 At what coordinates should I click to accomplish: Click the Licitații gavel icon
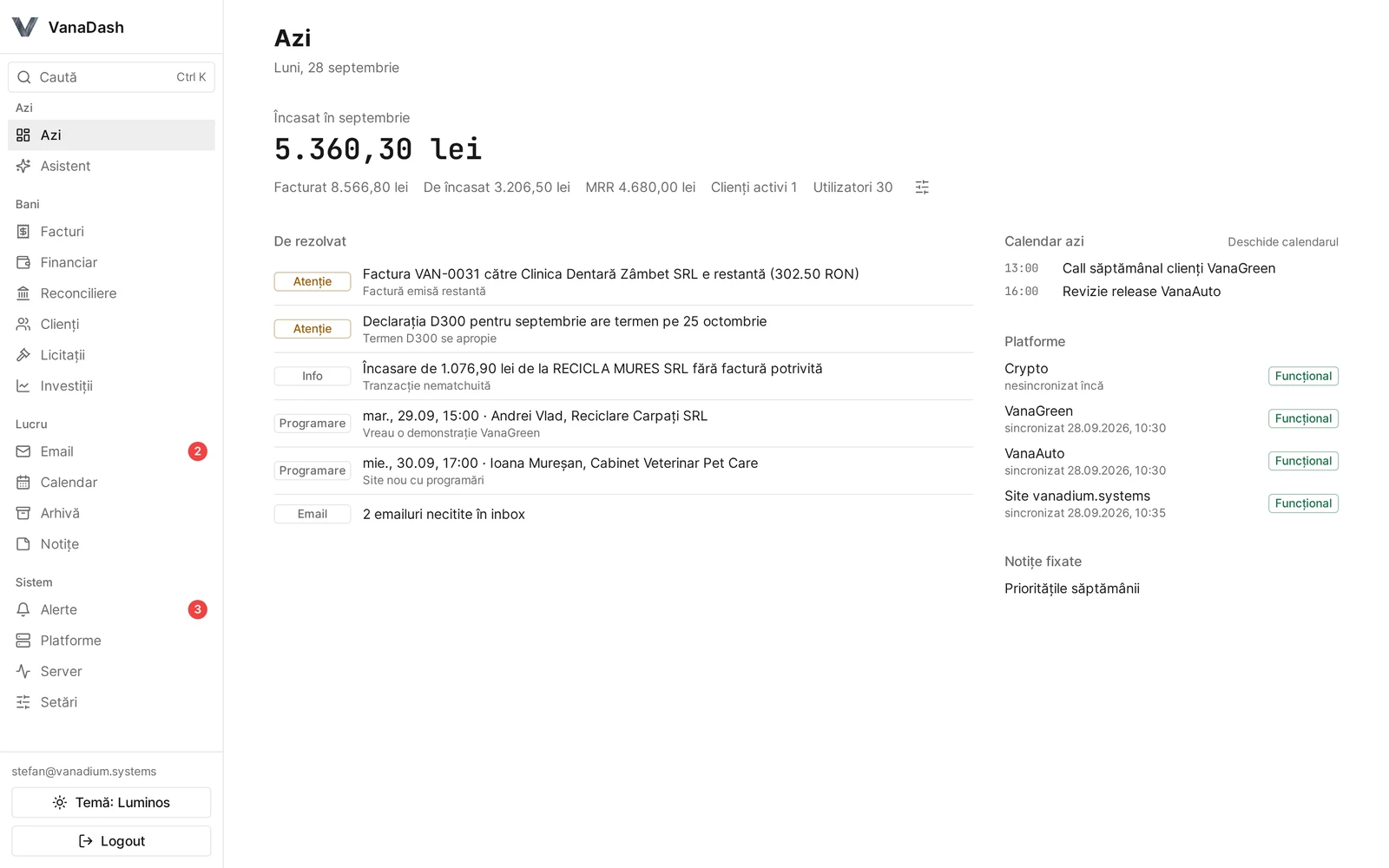23,355
